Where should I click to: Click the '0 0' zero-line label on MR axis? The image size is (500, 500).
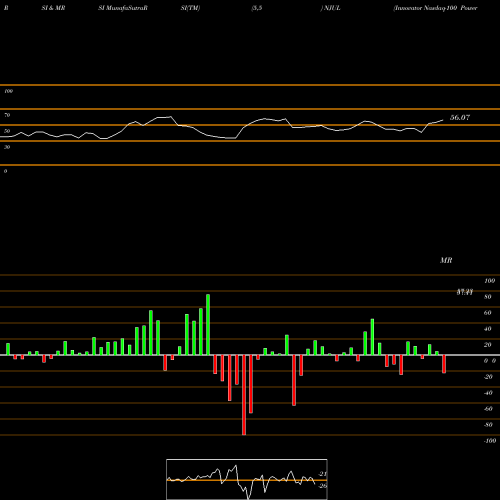click(490, 361)
